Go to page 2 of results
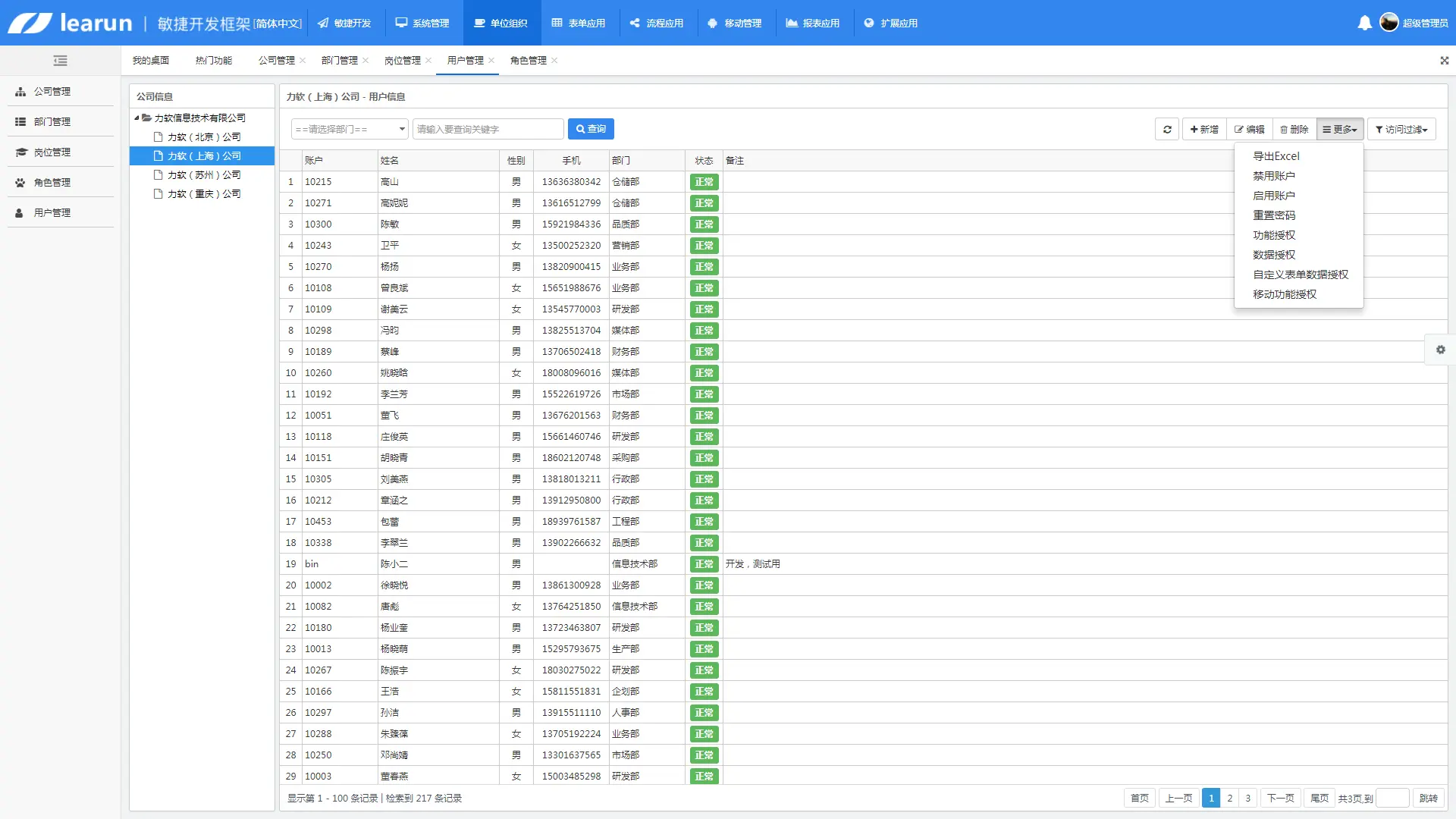 pyautogui.click(x=1229, y=799)
